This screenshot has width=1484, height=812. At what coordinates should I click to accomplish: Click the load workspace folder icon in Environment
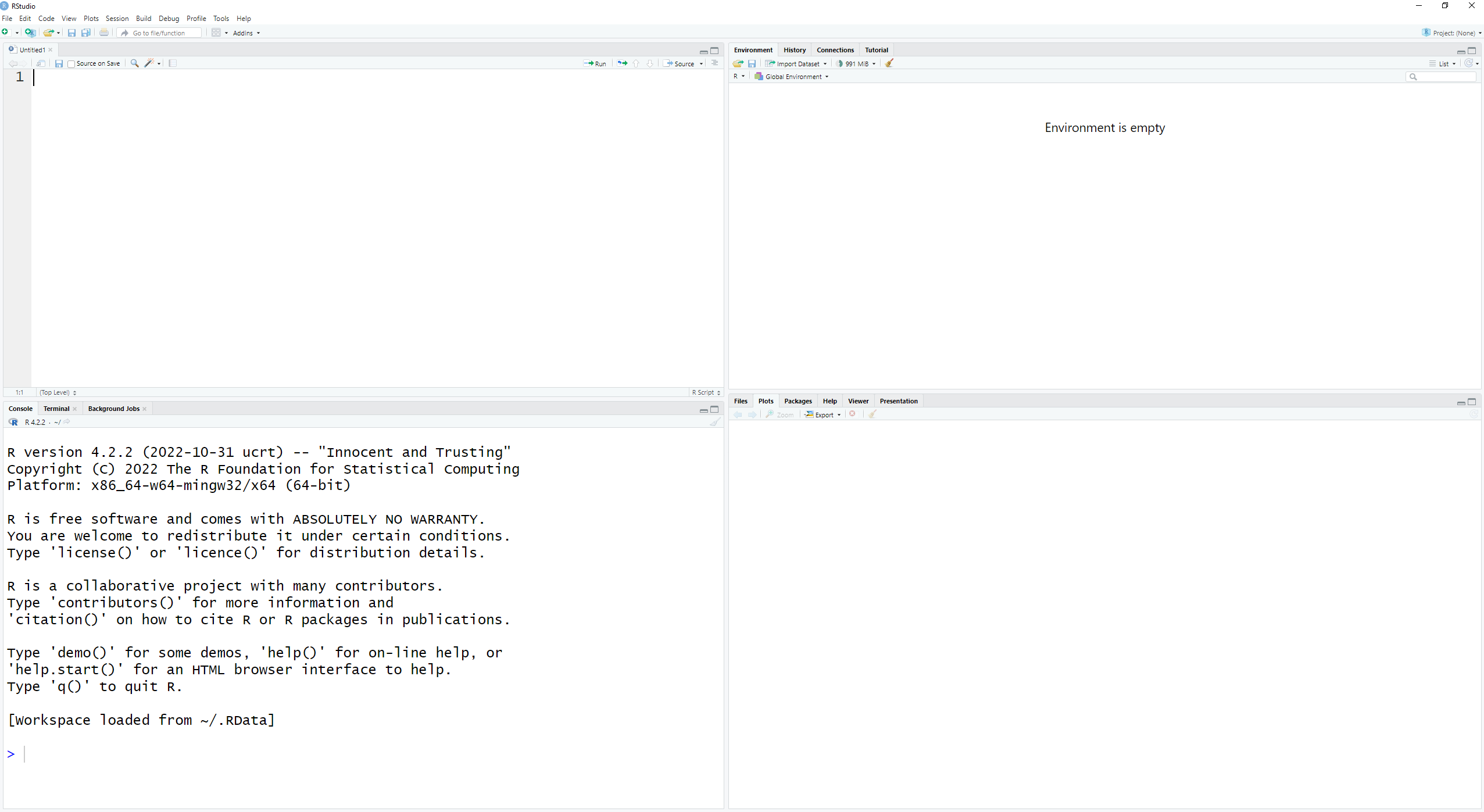click(x=738, y=63)
